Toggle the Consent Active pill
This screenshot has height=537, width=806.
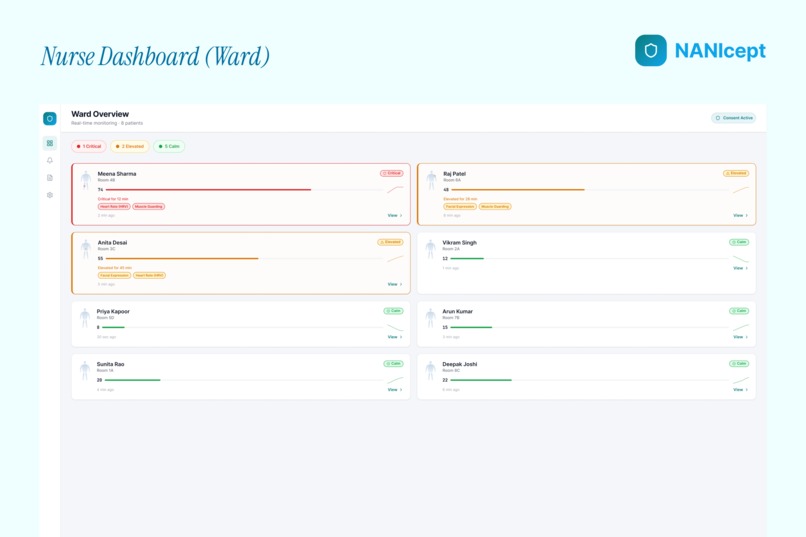click(x=734, y=118)
